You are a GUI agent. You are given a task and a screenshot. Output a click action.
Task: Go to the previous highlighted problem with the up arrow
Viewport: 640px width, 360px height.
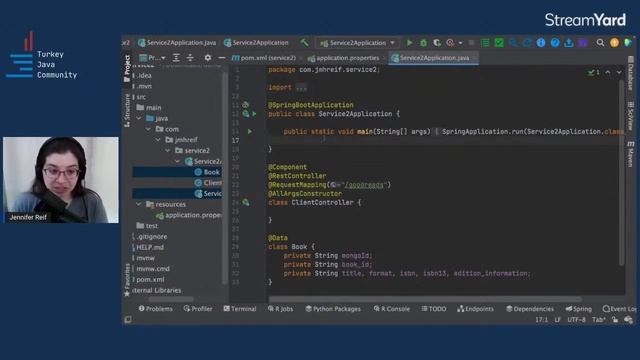608,72
